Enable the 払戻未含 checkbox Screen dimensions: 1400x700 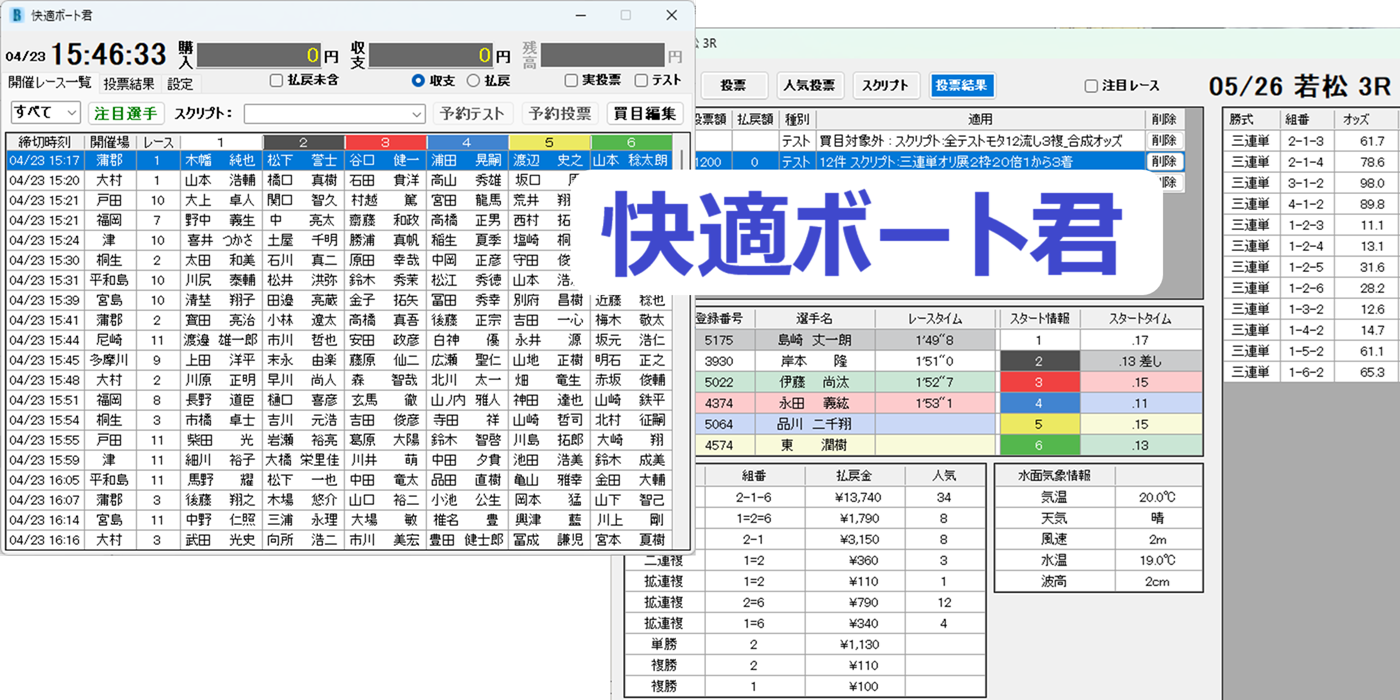(277, 81)
